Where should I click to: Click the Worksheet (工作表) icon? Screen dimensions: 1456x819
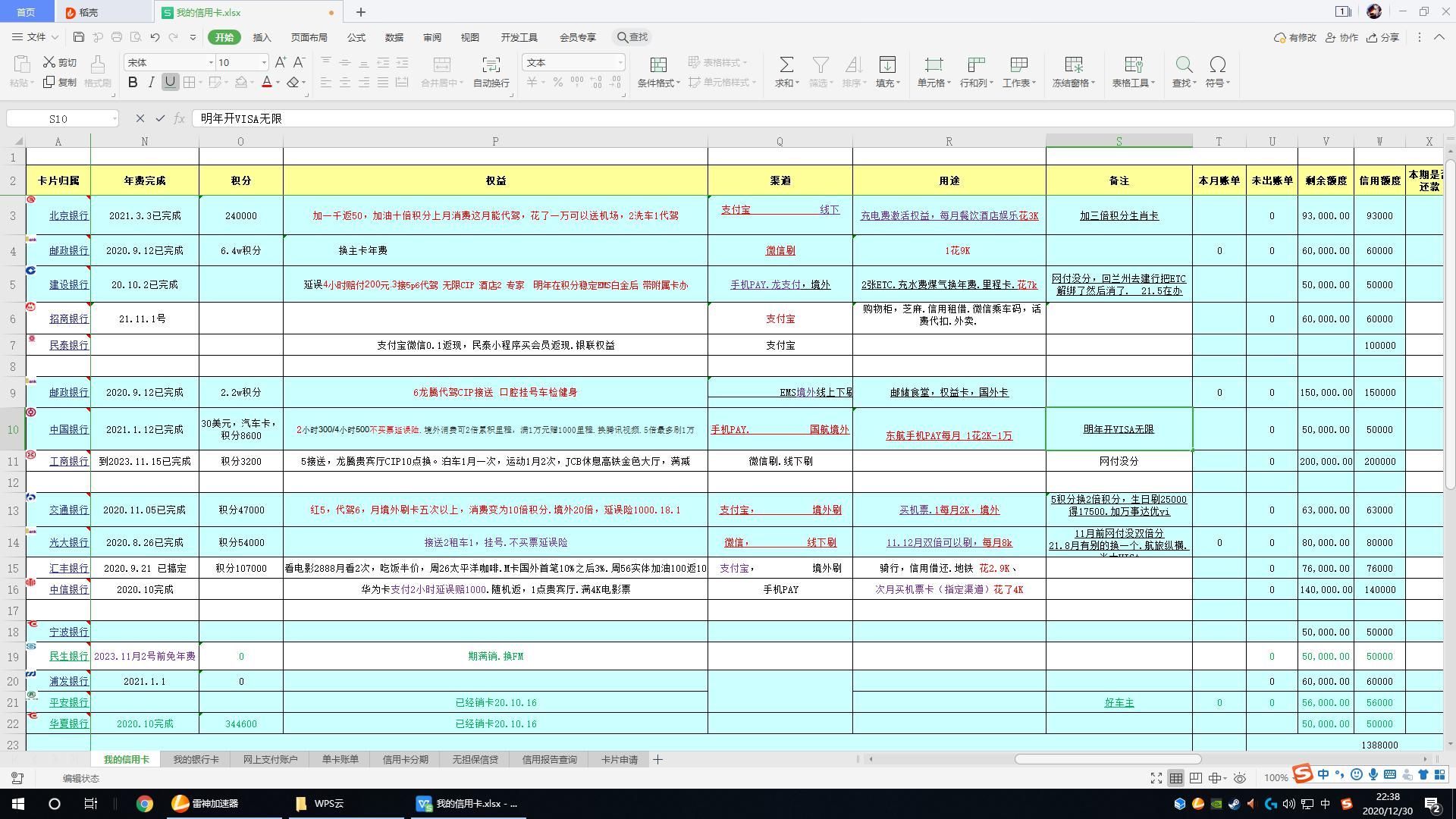[1018, 65]
